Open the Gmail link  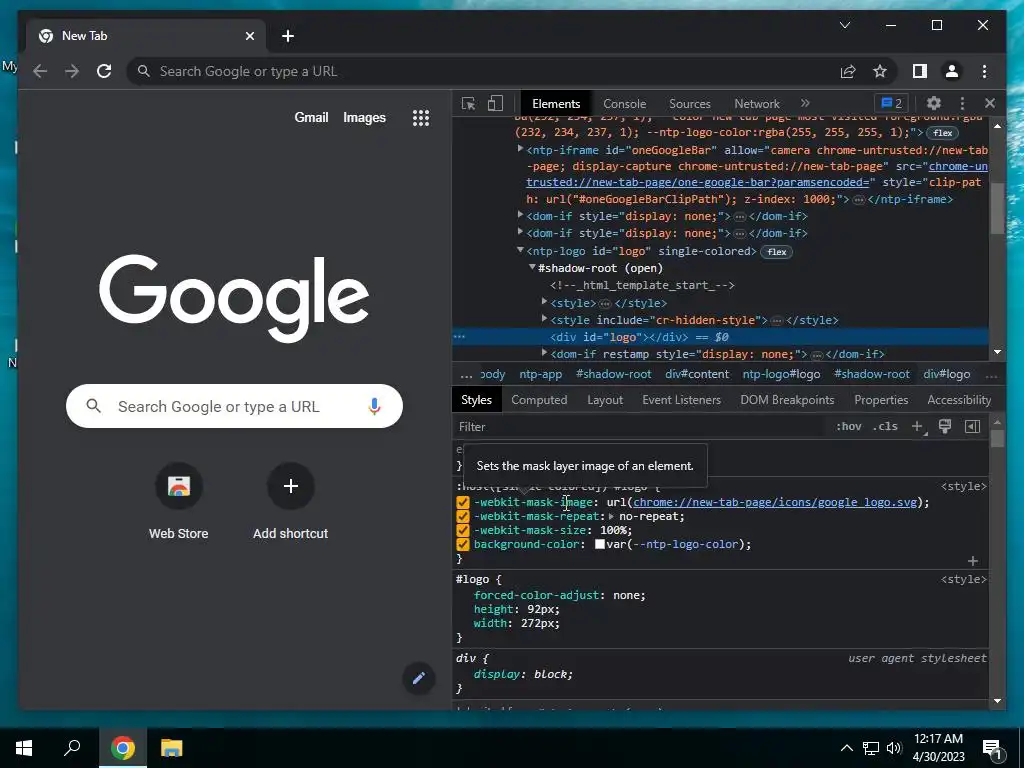tap(311, 118)
